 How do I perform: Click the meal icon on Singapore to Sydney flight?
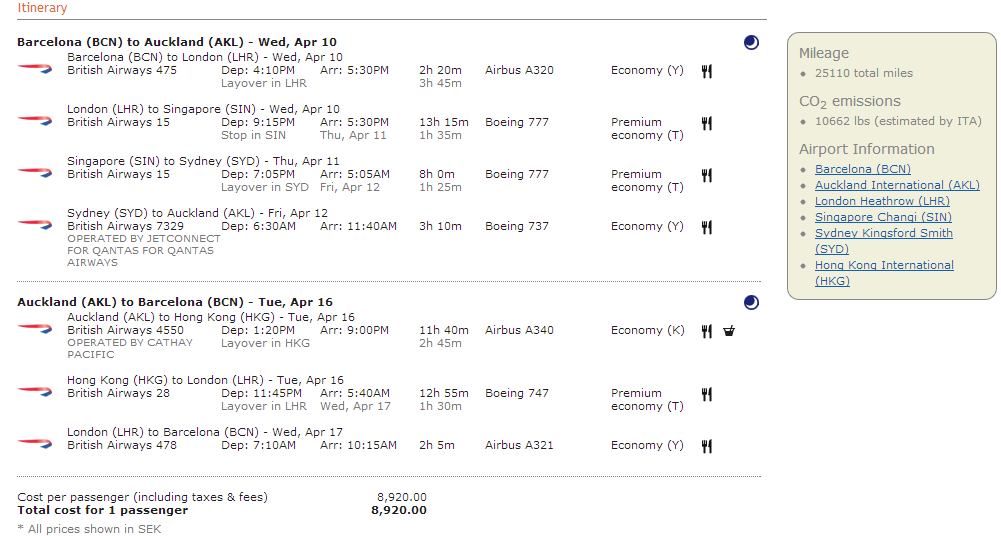pos(707,175)
